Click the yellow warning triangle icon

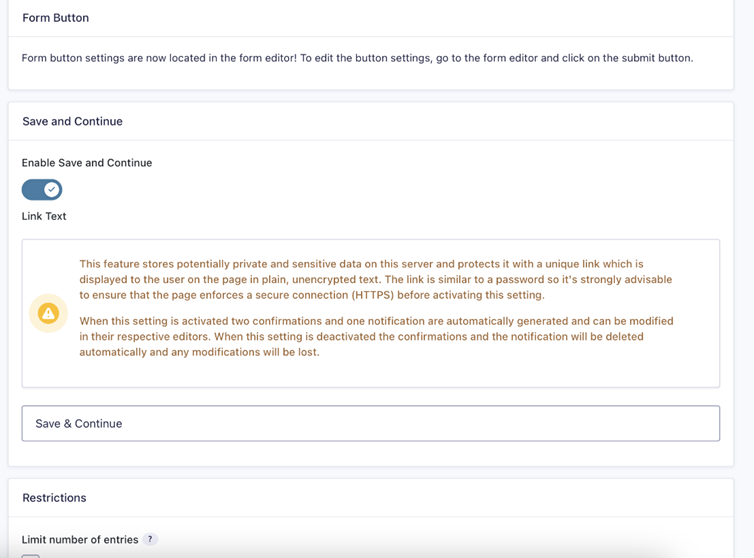48,314
